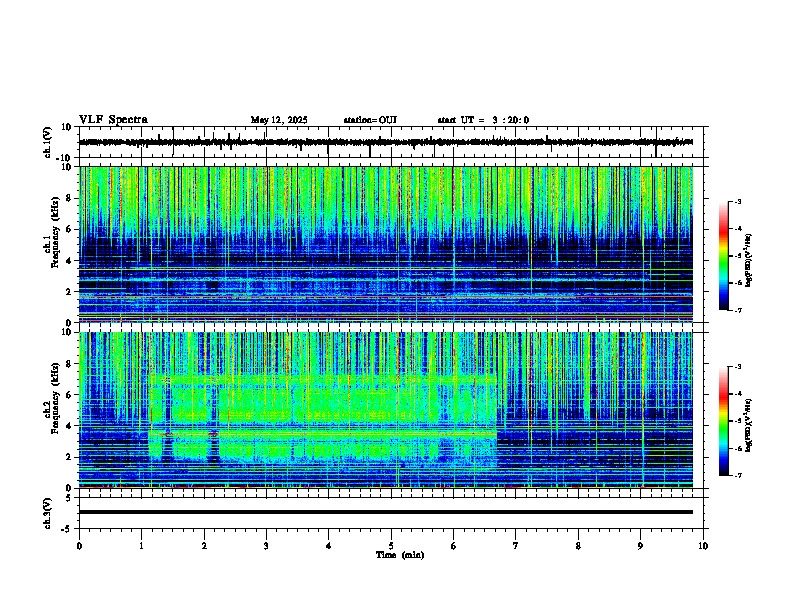Click the '-7' label on ch.1 color scale
This screenshot has width=792, height=612.
(738, 310)
